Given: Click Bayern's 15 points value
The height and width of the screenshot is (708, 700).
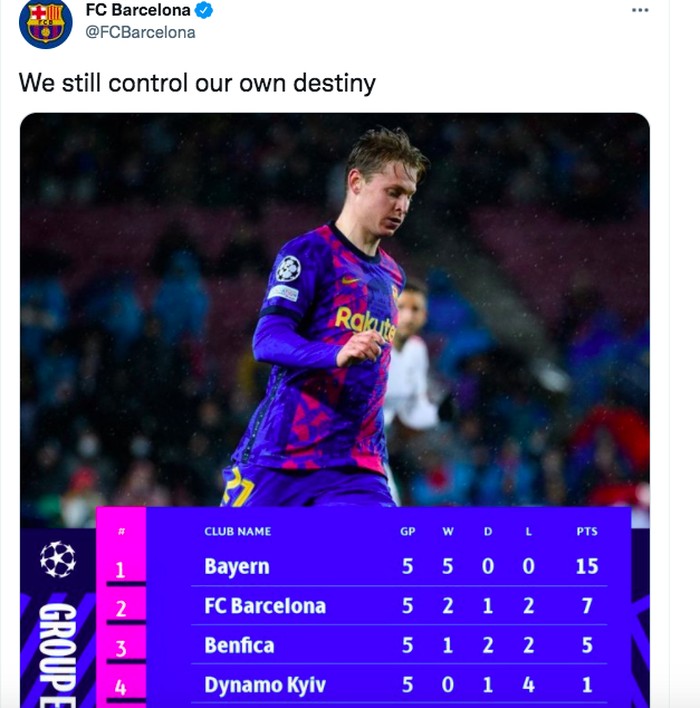Looking at the screenshot, I should pos(587,566).
